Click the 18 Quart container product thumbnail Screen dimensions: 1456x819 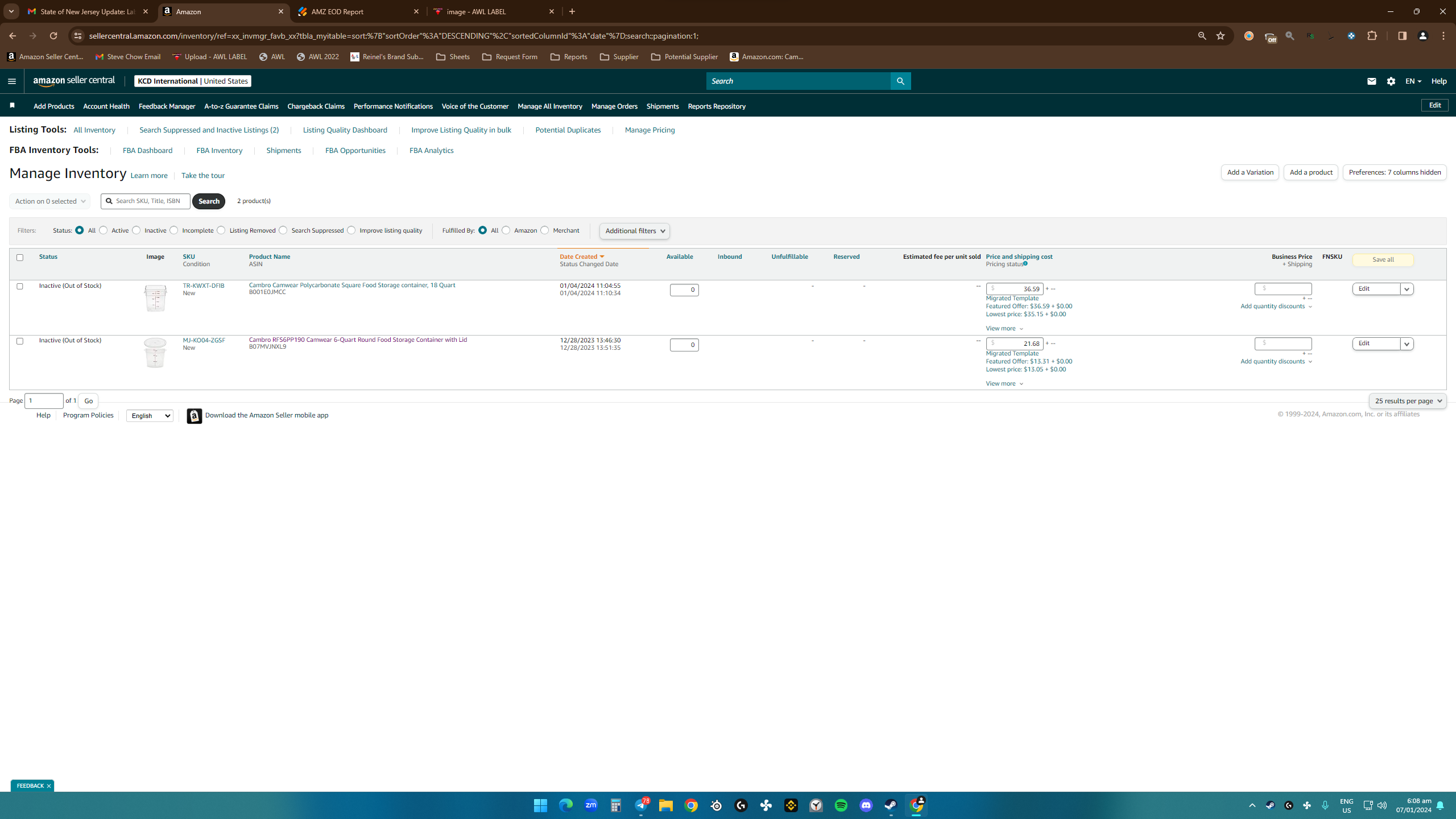pos(155,298)
